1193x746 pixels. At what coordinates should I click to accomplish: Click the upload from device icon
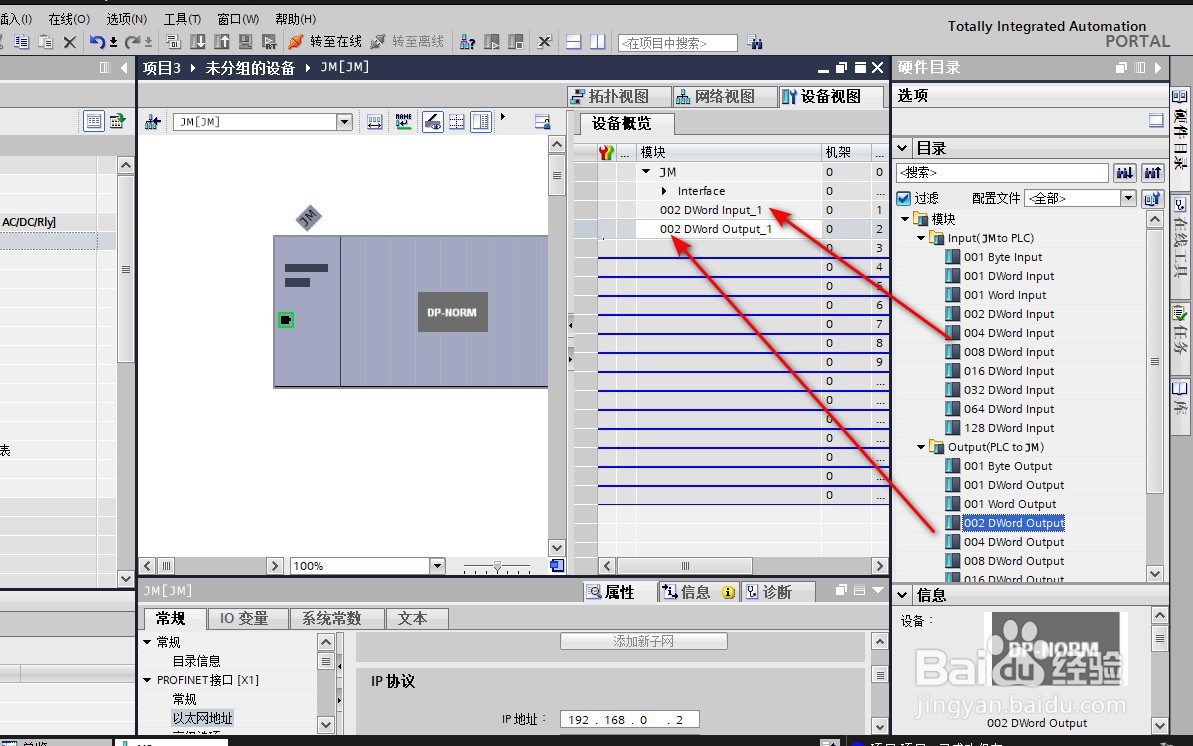tap(221, 42)
